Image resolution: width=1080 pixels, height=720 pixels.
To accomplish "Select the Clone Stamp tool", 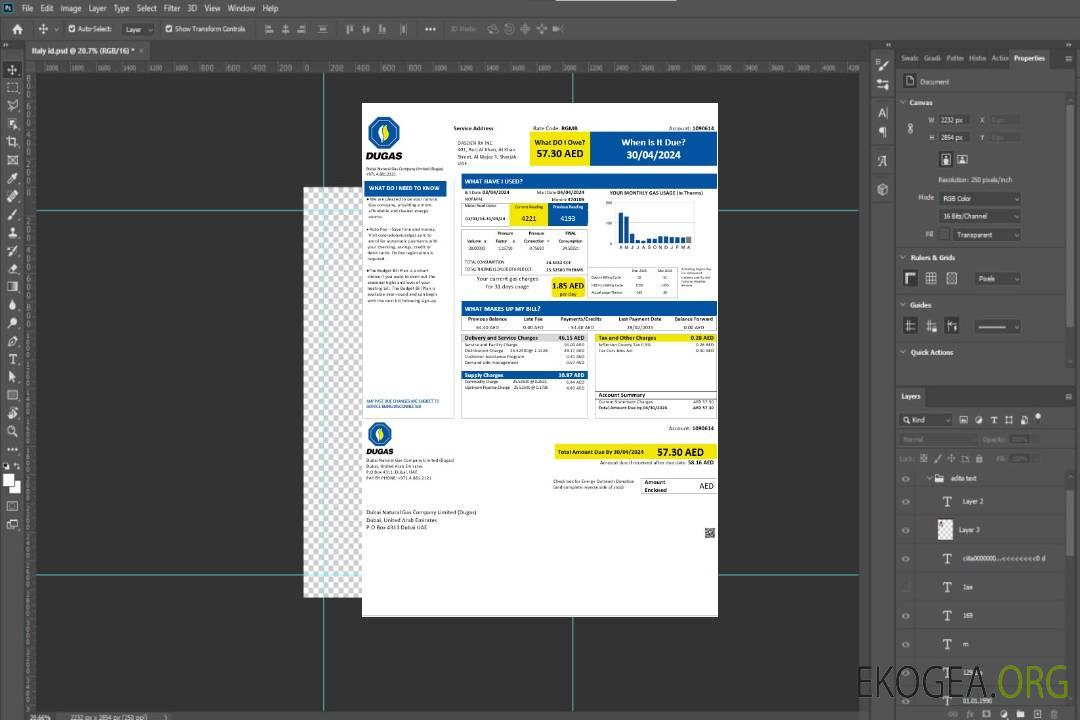I will tap(12, 233).
